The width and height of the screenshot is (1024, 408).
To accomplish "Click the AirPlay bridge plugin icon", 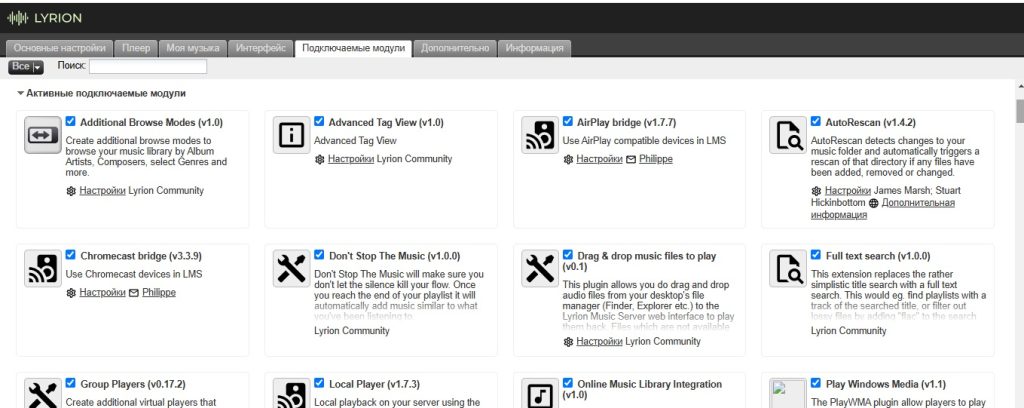I will [539, 135].
